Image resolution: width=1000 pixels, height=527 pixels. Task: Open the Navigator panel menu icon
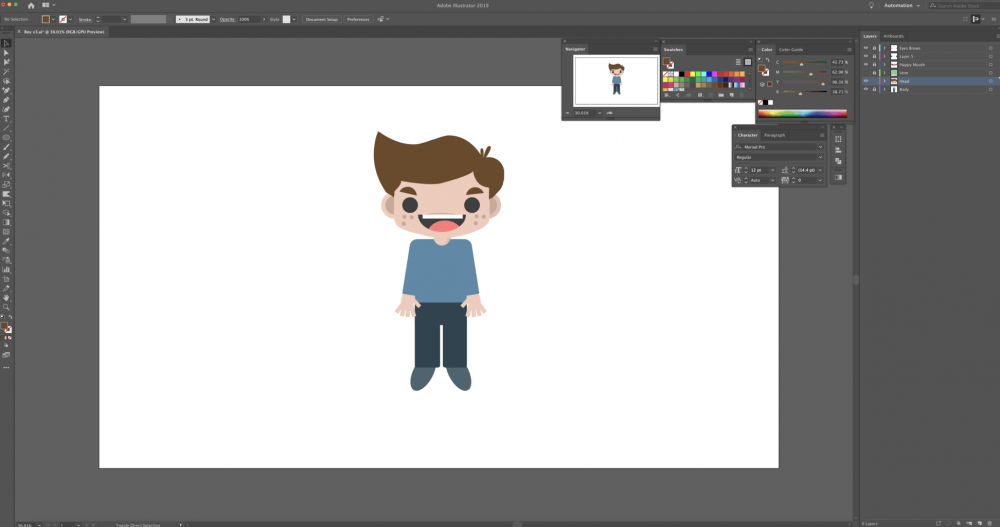point(654,49)
